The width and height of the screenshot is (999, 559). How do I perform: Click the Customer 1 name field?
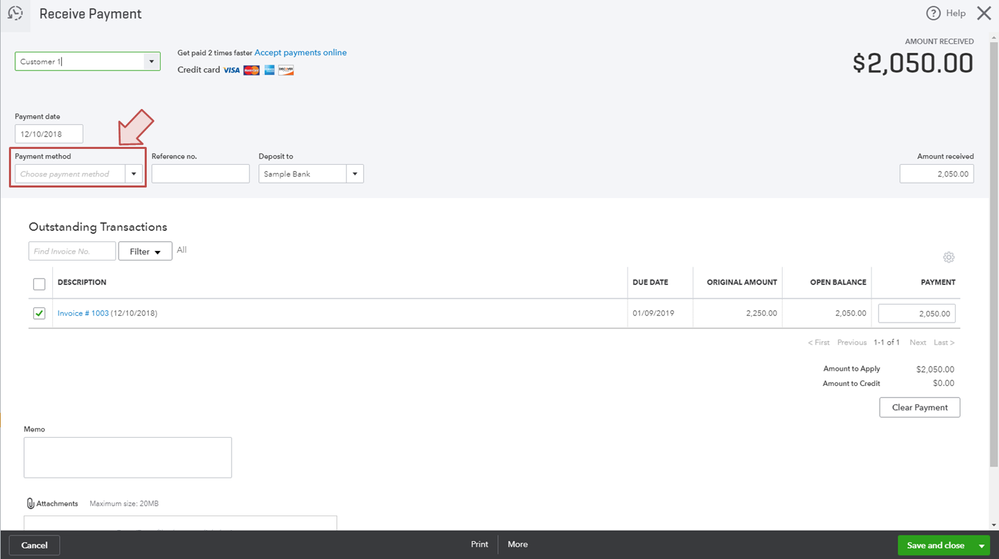(80, 61)
